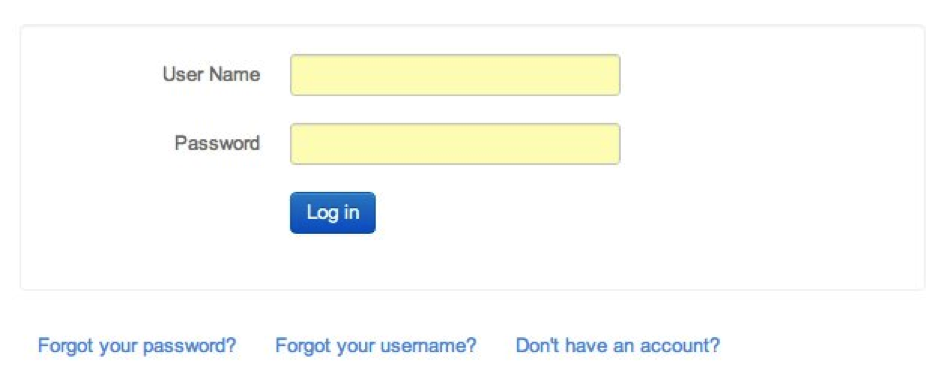Follow the Forgot your username? link
The height and width of the screenshot is (380, 944).
(x=376, y=346)
